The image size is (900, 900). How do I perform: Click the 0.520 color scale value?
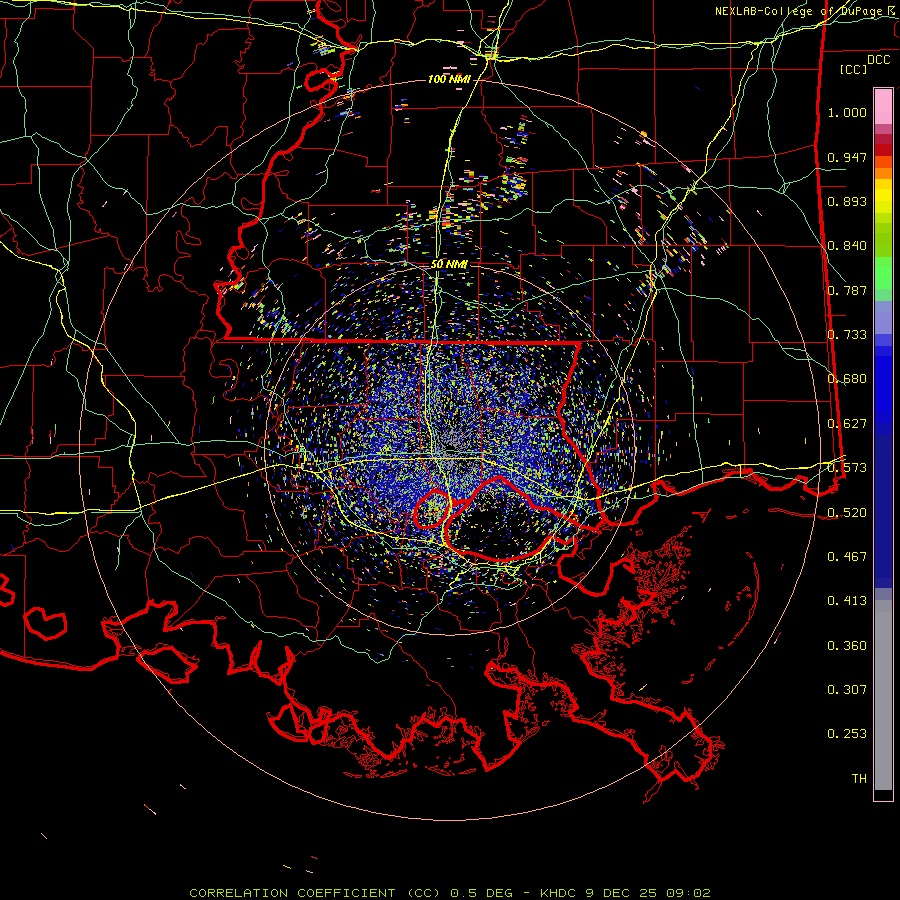pos(847,513)
